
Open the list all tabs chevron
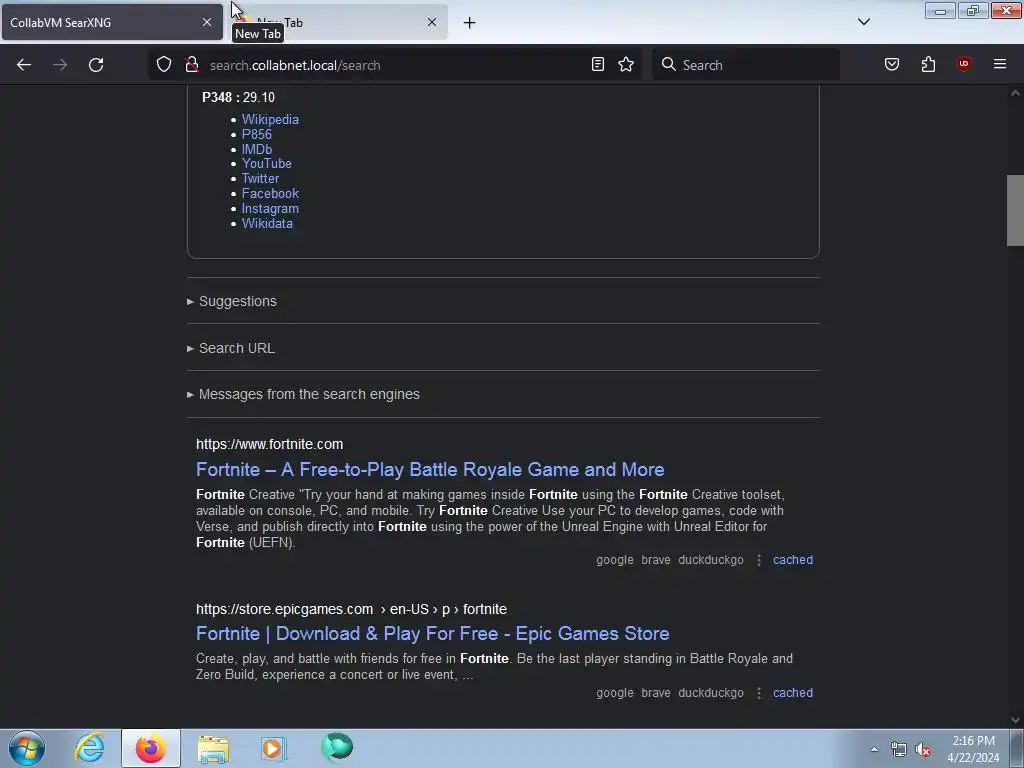(864, 22)
